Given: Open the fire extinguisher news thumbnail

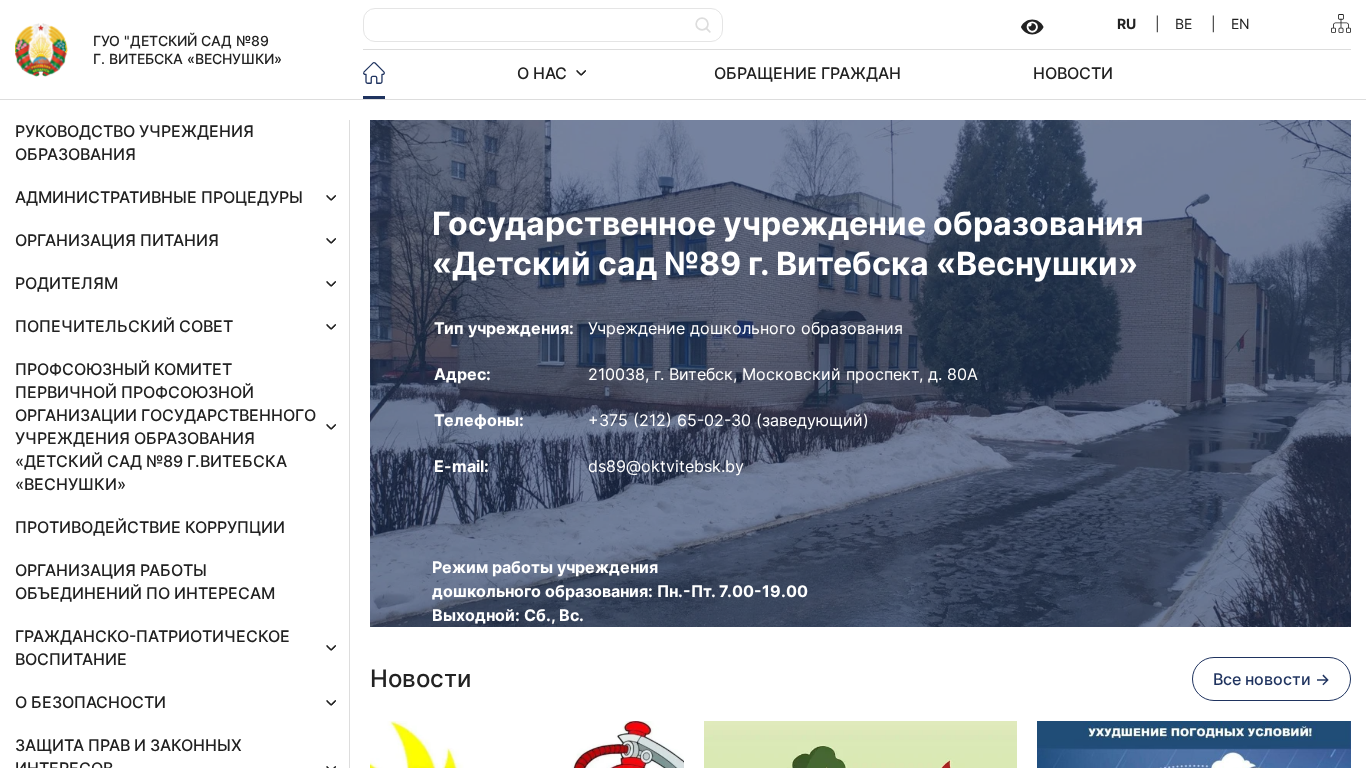Looking at the screenshot, I should [x=527, y=745].
